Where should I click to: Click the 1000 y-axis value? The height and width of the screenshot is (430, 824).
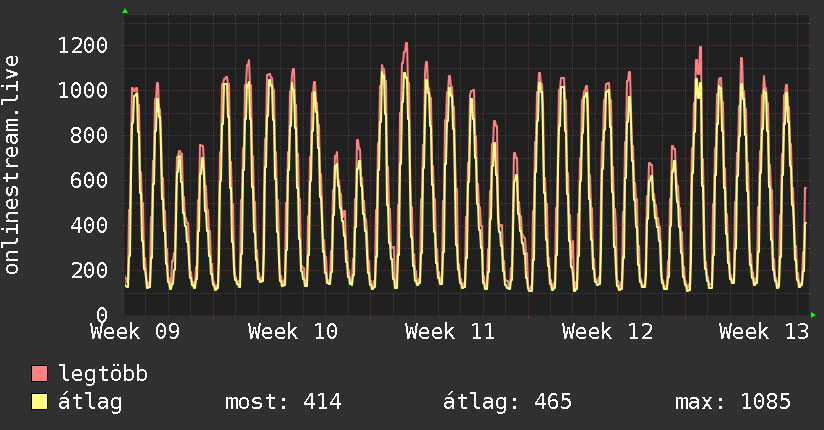[83, 90]
